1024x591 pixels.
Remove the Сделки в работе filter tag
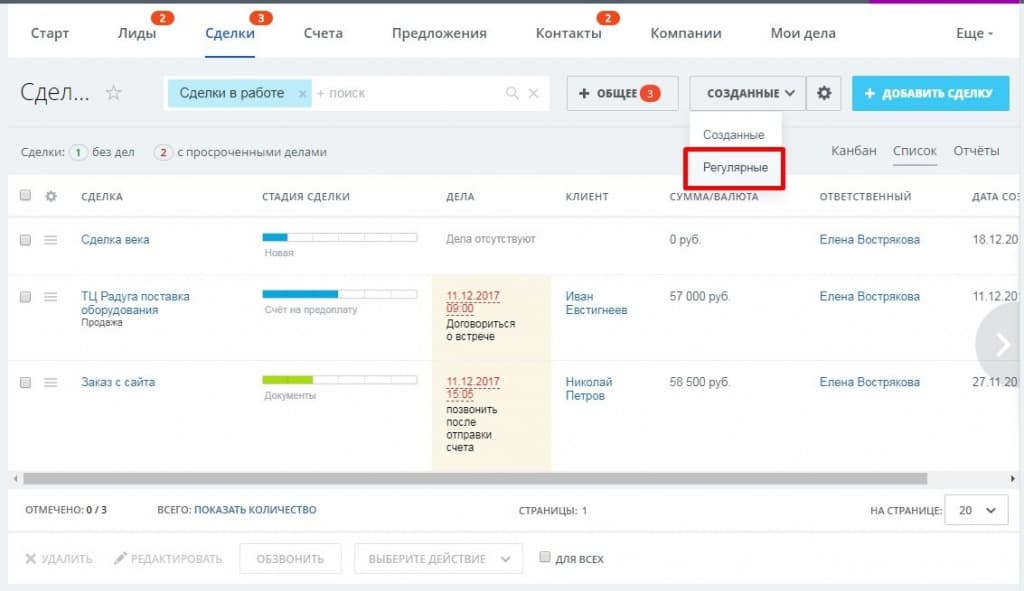click(x=302, y=93)
